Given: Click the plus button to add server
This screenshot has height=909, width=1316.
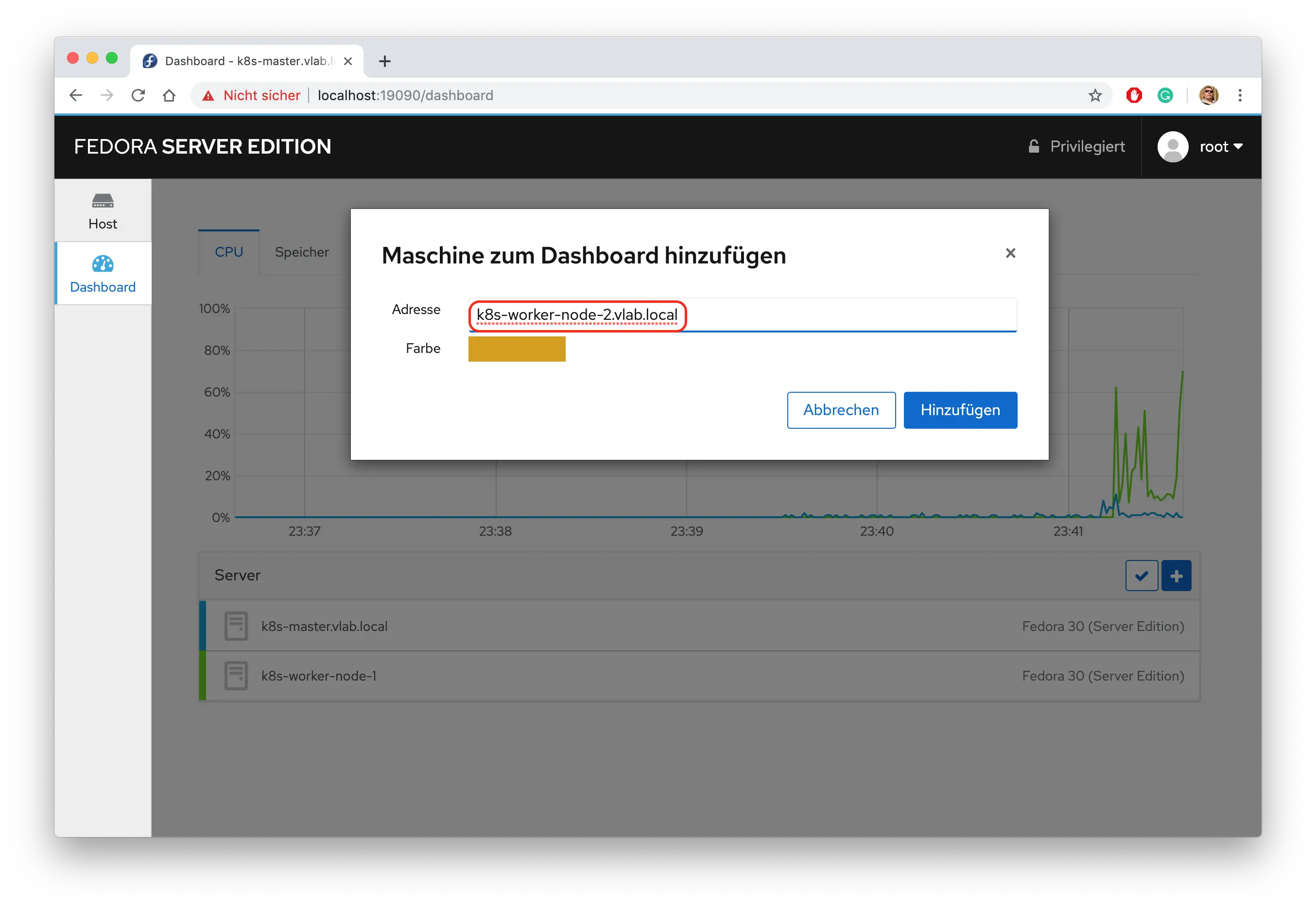Looking at the screenshot, I should [x=1176, y=576].
